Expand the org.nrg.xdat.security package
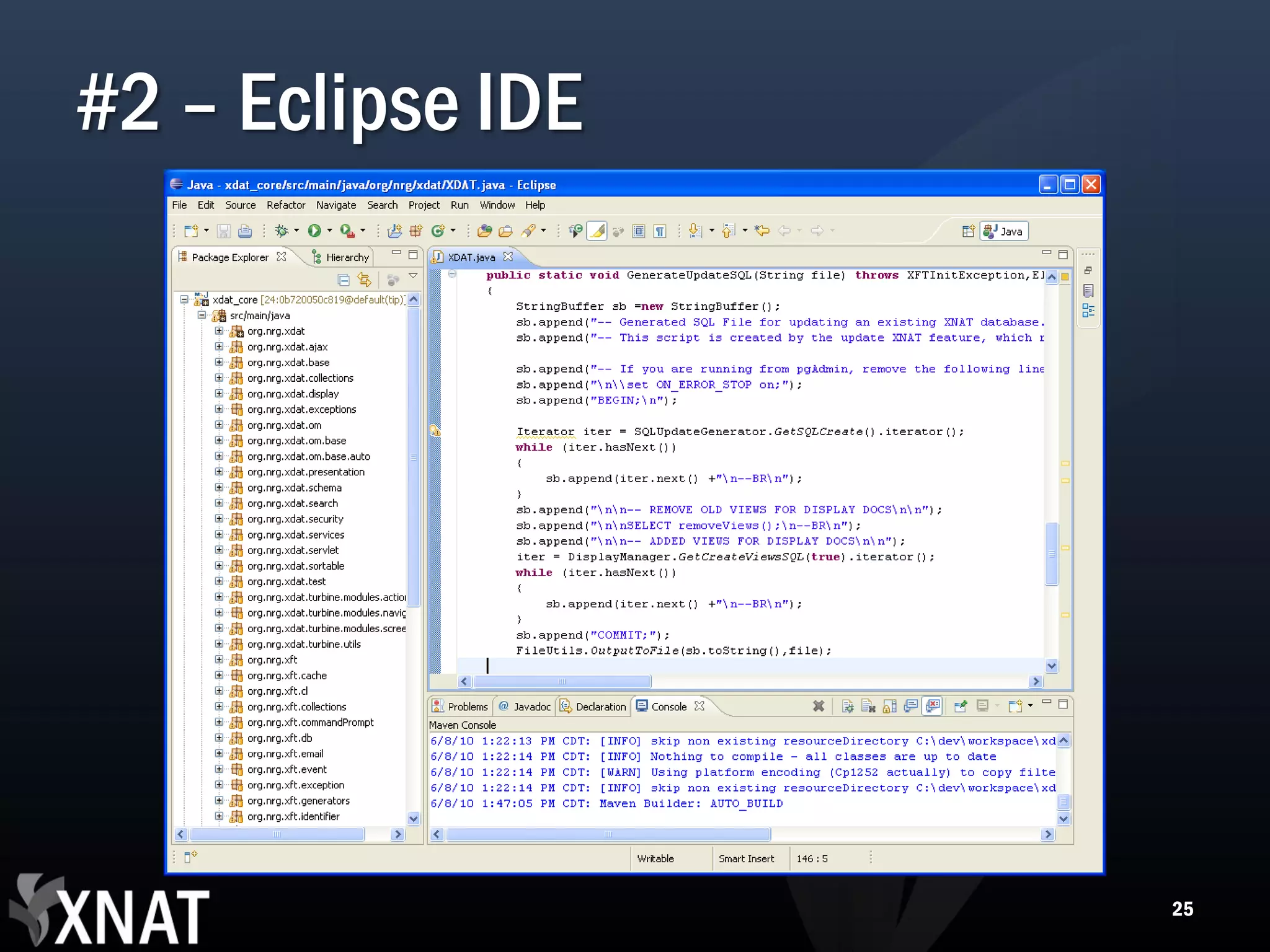 (219, 519)
